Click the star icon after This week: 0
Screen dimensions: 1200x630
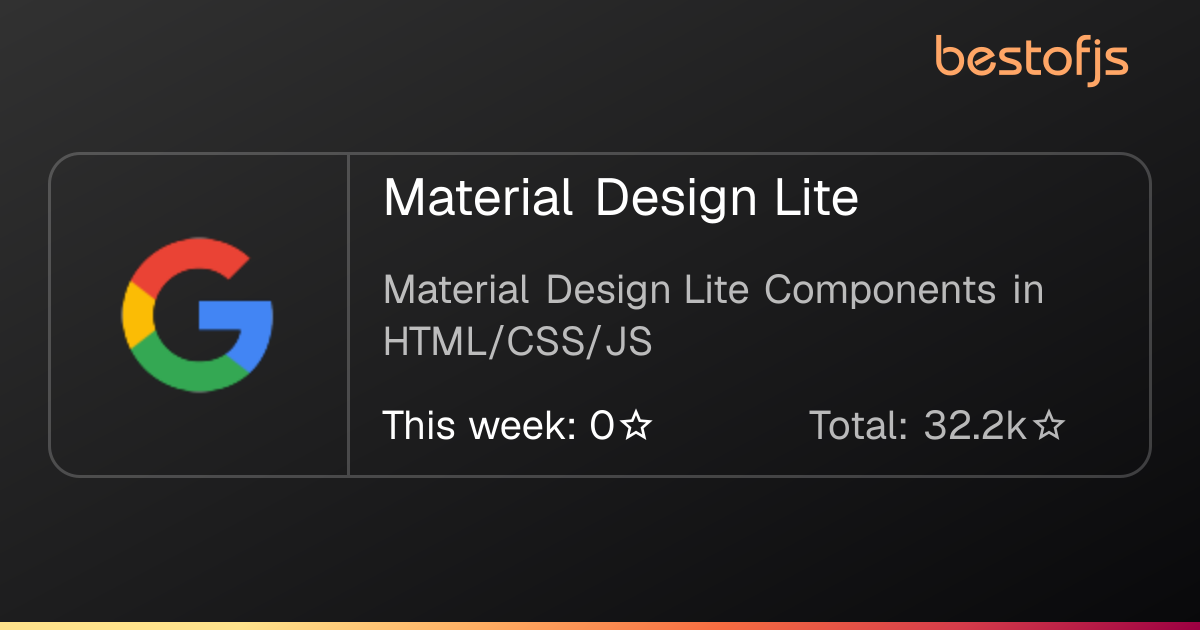(x=636, y=427)
